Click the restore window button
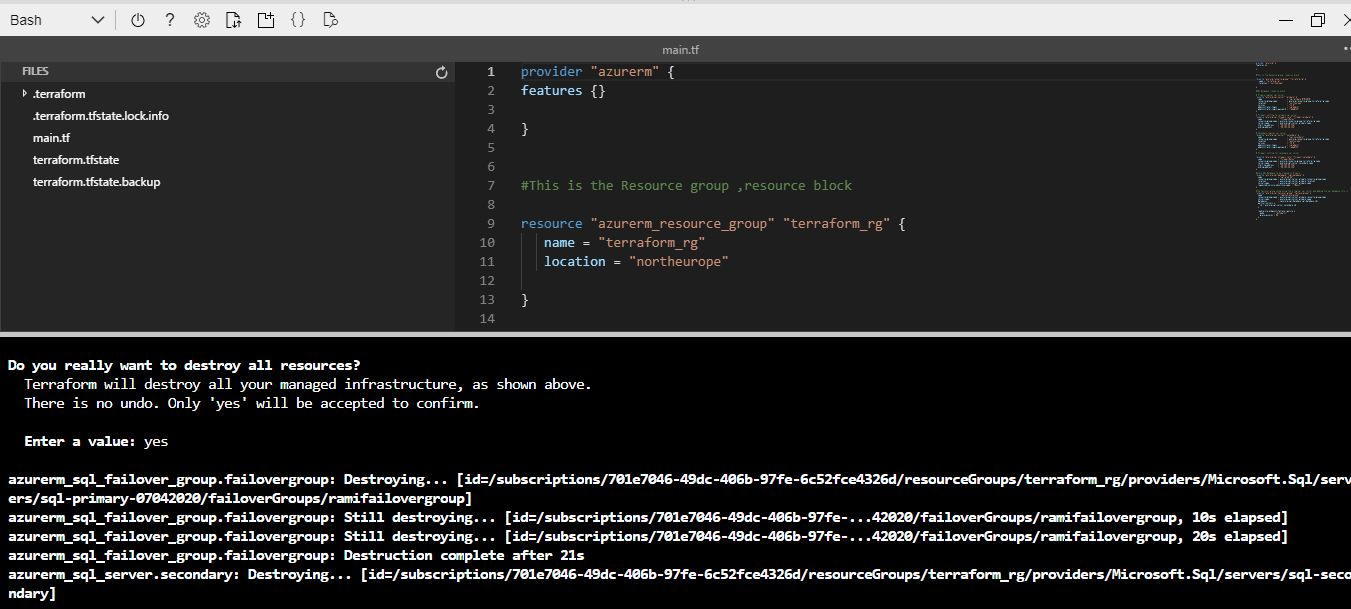This screenshot has height=609, width=1351. tap(1317, 20)
